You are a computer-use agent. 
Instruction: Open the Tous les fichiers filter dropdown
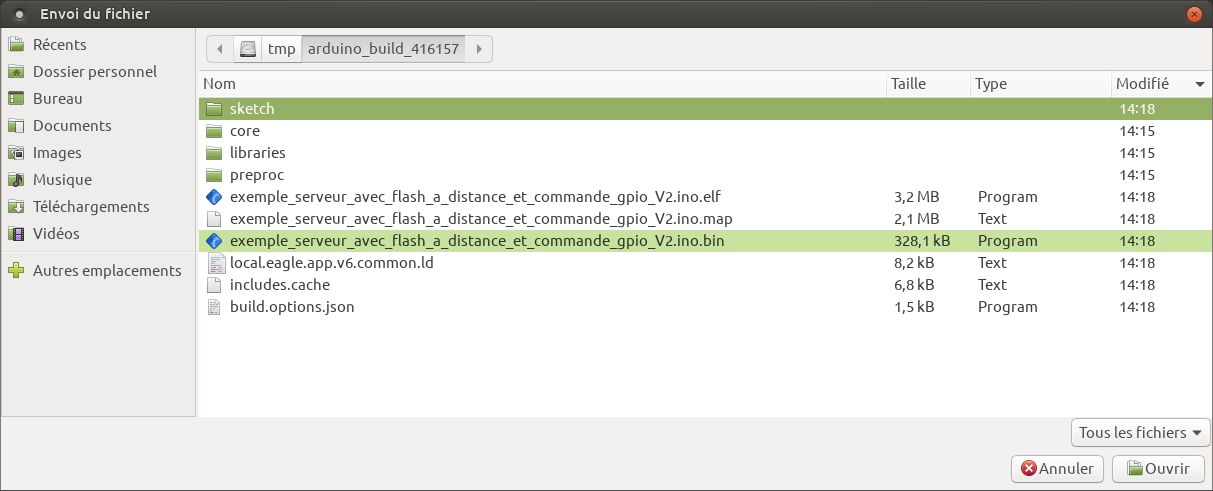click(1140, 433)
